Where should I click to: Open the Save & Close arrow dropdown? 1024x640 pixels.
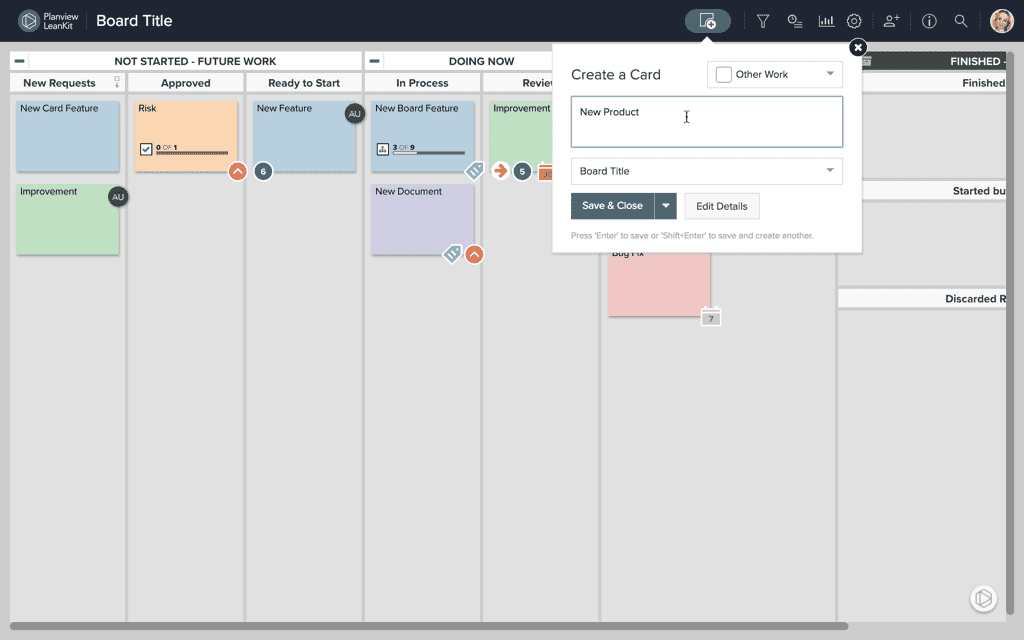click(665, 206)
